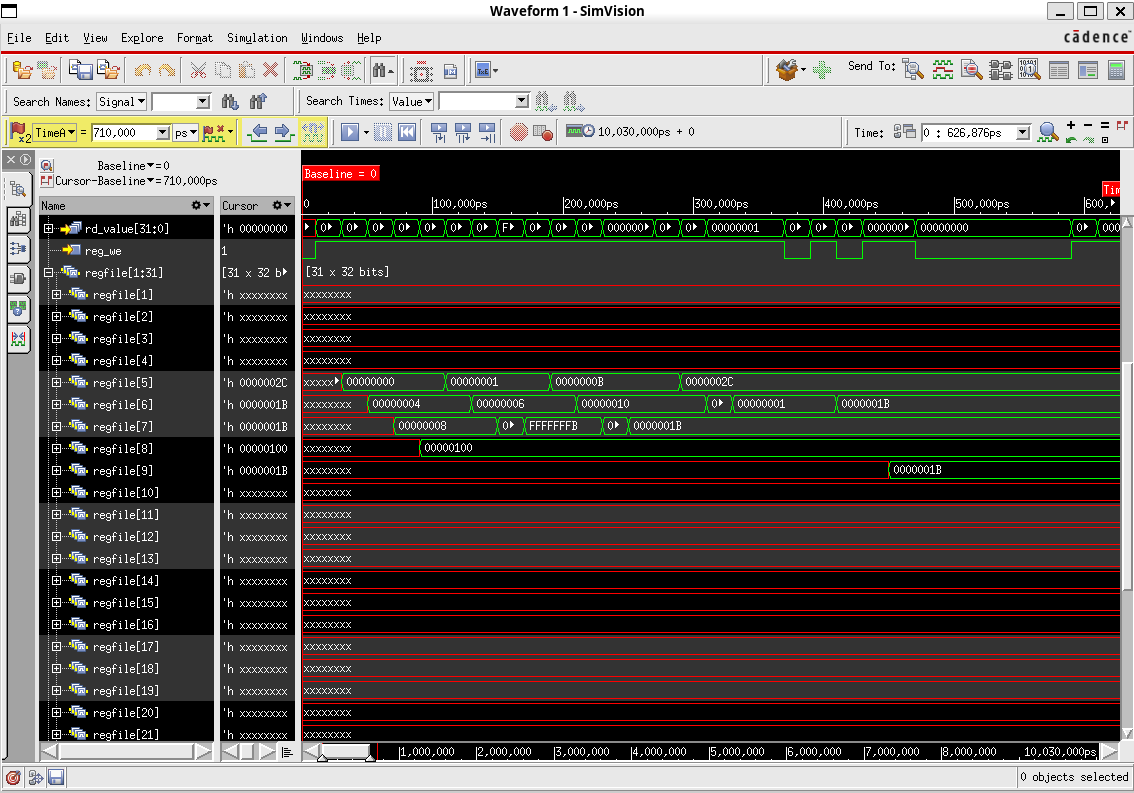This screenshot has height=793, width=1134.
Task: Click the time range field 0 : 626,876ps
Action: pos(968,132)
